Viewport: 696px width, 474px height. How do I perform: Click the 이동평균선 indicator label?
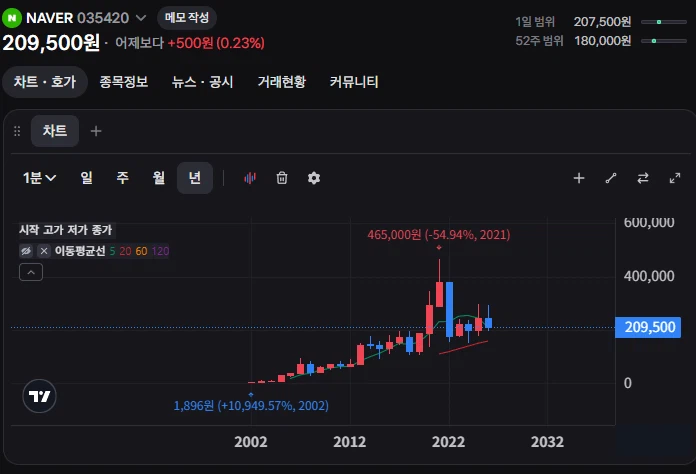click(80, 251)
